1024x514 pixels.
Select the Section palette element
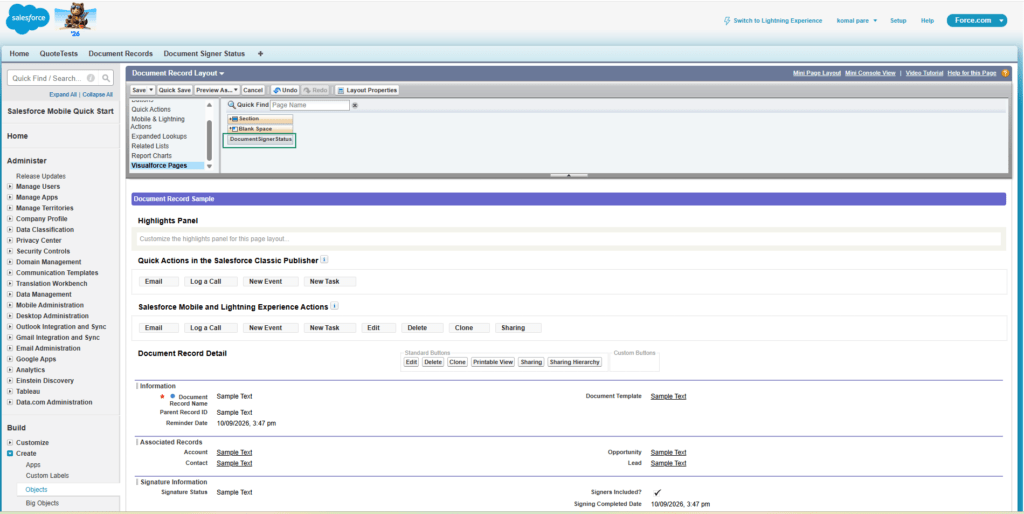[260, 119]
